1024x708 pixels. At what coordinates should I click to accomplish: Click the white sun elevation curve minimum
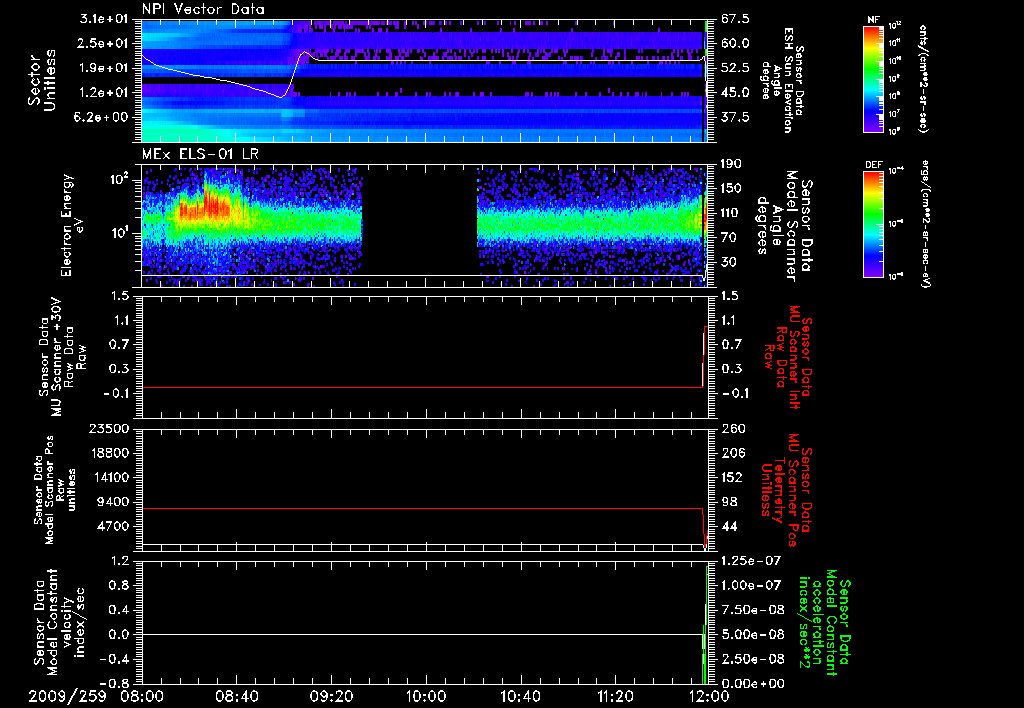[x=282, y=97]
